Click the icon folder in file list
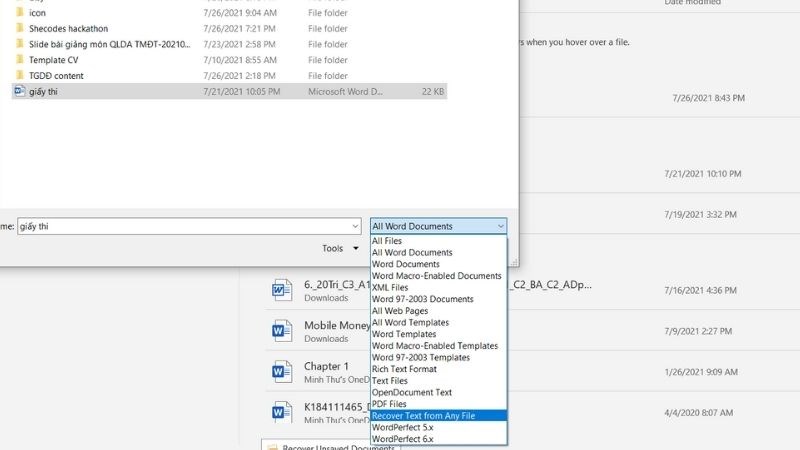Image resolution: width=800 pixels, height=450 pixels. tap(19, 13)
